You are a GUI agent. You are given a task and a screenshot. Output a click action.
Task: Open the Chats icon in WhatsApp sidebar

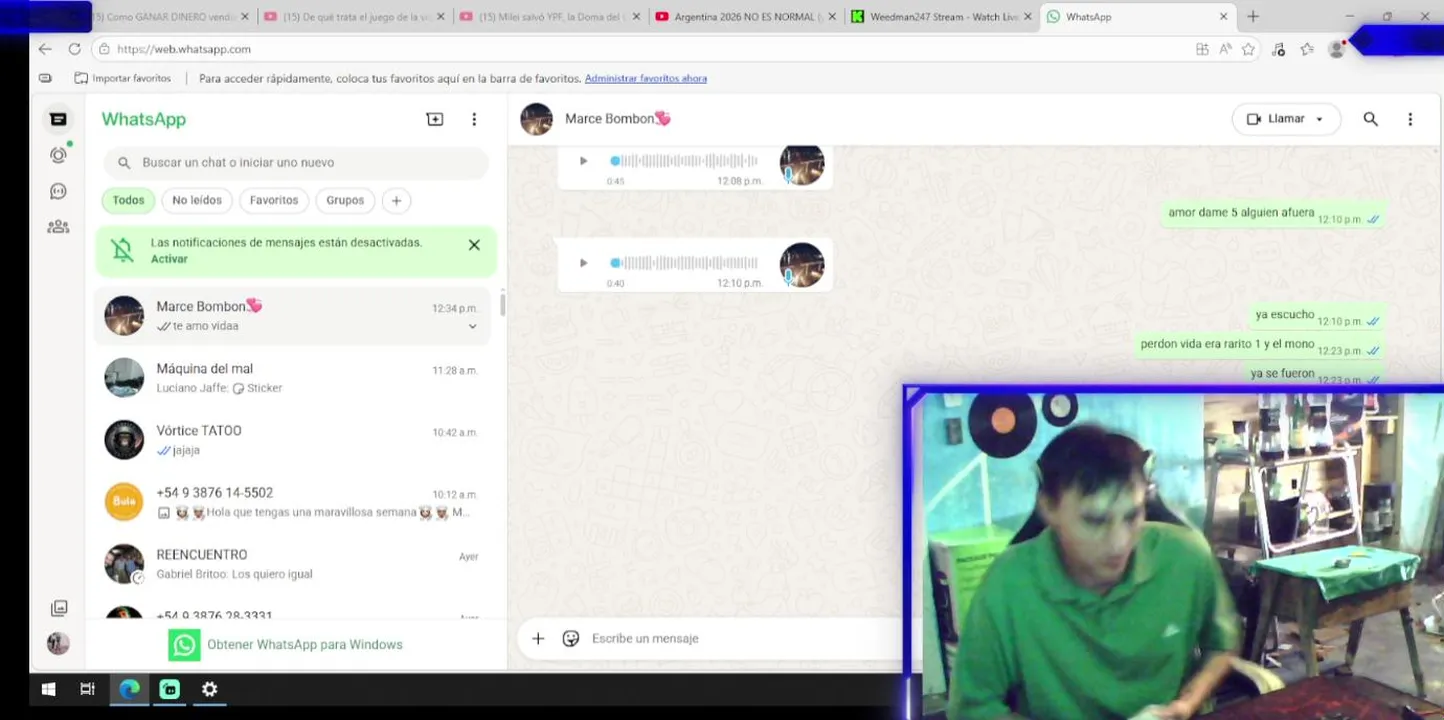[58, 119]
